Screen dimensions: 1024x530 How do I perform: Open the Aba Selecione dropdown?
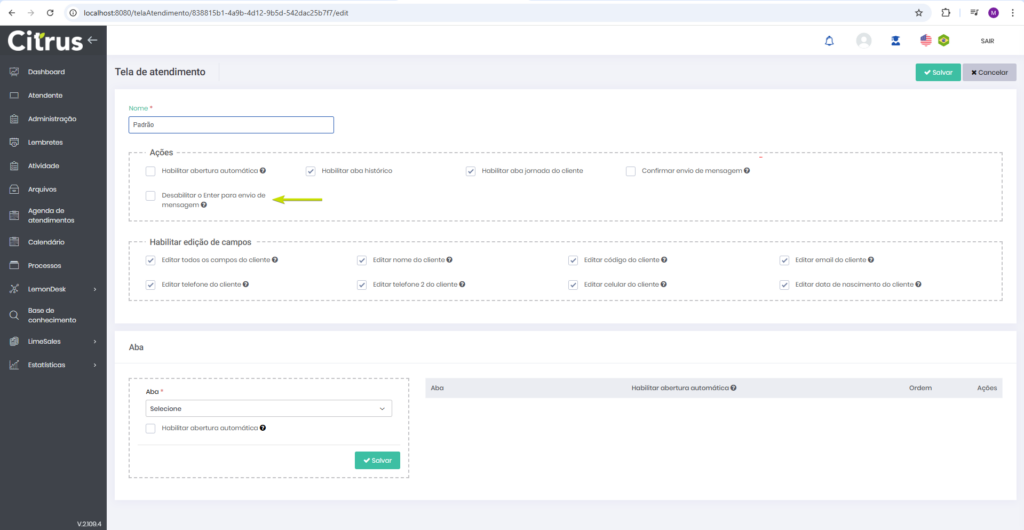point(268,409)
